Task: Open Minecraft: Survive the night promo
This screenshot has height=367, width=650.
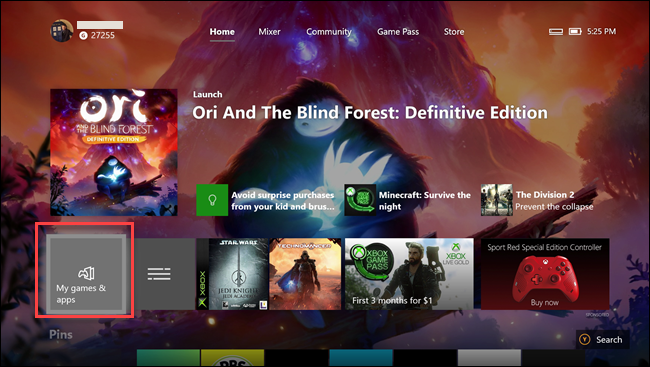Action: [x=424, y=201]
